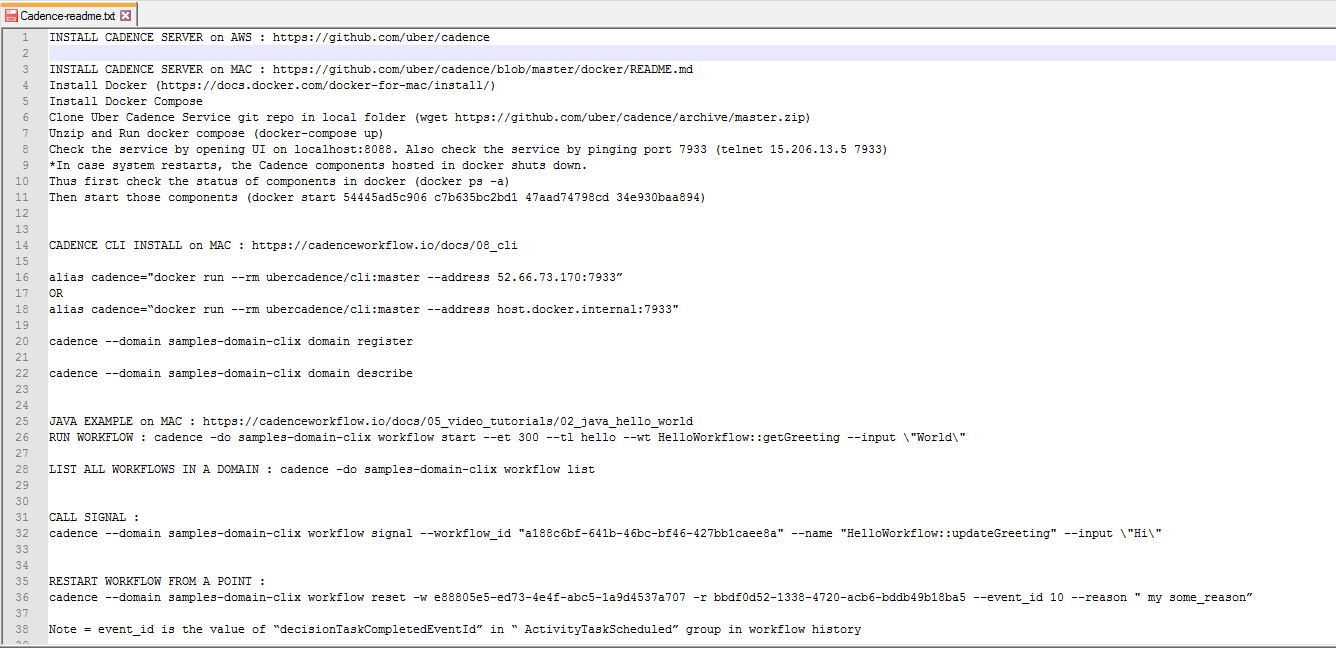Click the 02_java_hello_world tutorial URL
Viewport: 1336px width, 648px height.
[x=447, y=421]
